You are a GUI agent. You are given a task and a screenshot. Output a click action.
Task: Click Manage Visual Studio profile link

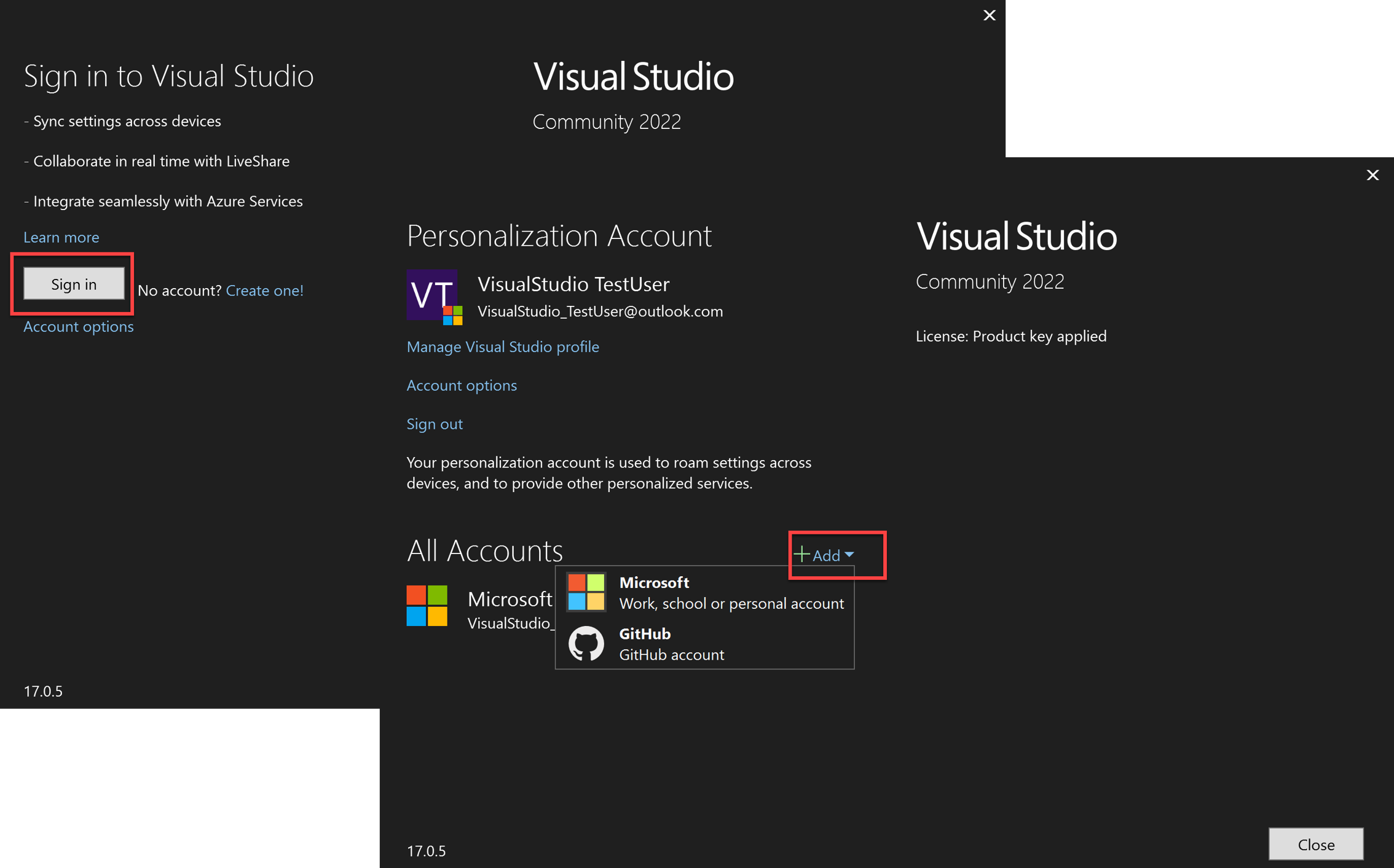(x=502, y=347)
